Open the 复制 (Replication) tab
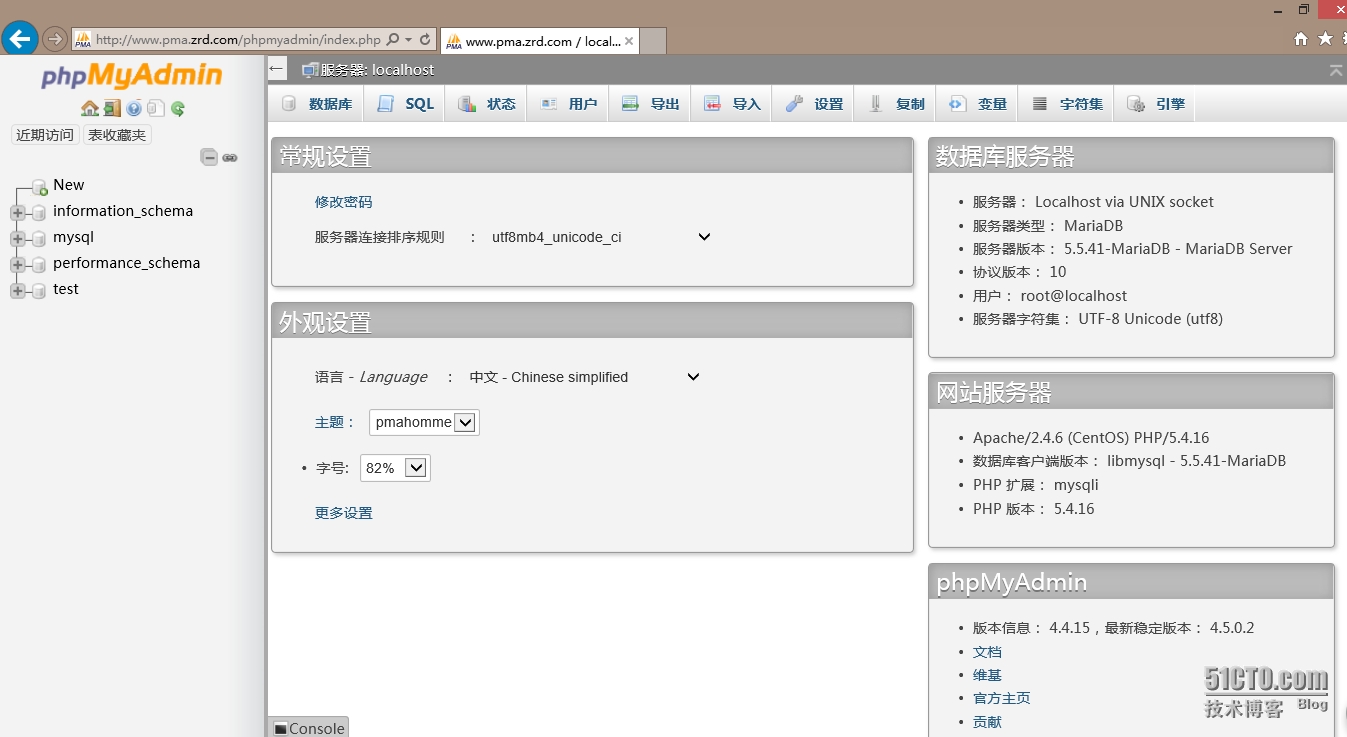 (895, 104)
